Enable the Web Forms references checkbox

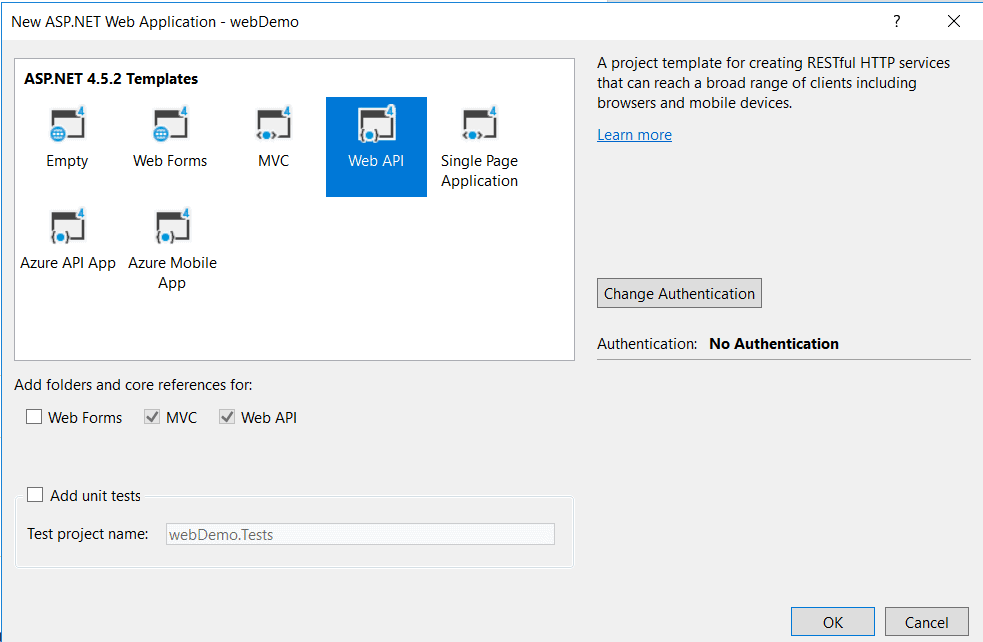coord(34,417)
